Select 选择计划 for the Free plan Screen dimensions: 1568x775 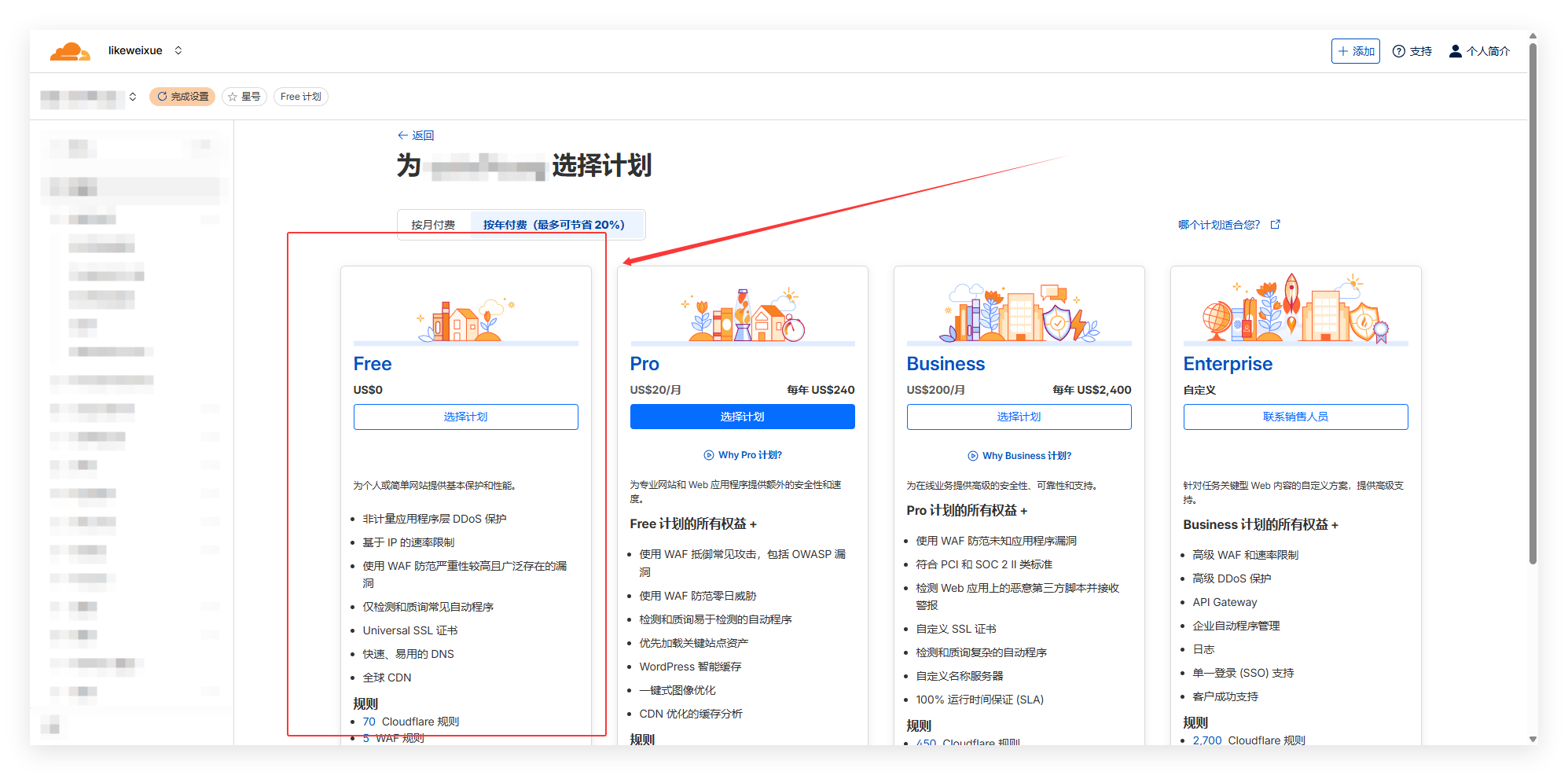[x=465, y=417]
